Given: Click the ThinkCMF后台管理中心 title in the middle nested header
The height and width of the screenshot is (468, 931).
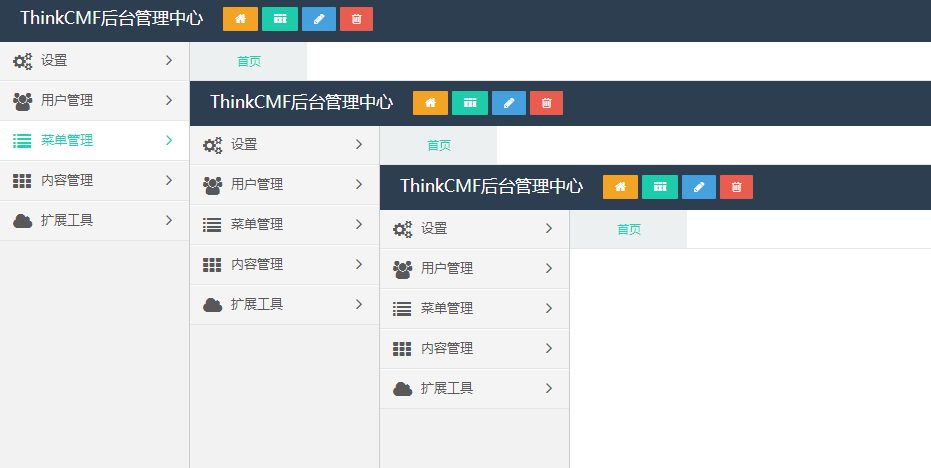Looking at the screenshot, I should point(302,102).
